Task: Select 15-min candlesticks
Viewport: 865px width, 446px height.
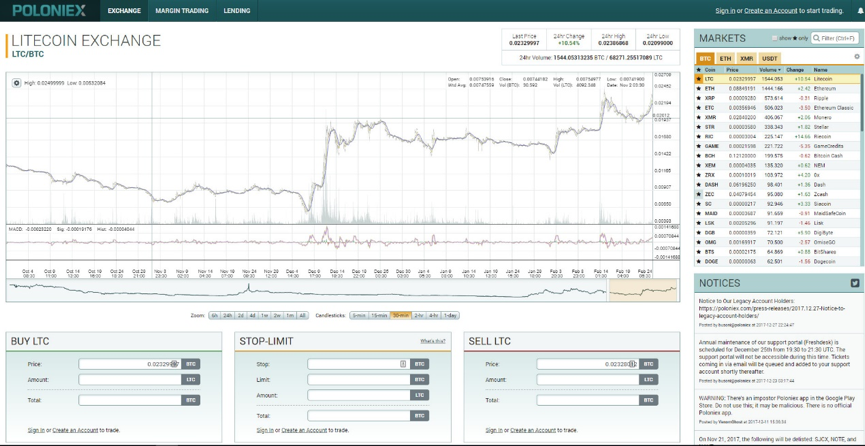Action: pos(379,316)
